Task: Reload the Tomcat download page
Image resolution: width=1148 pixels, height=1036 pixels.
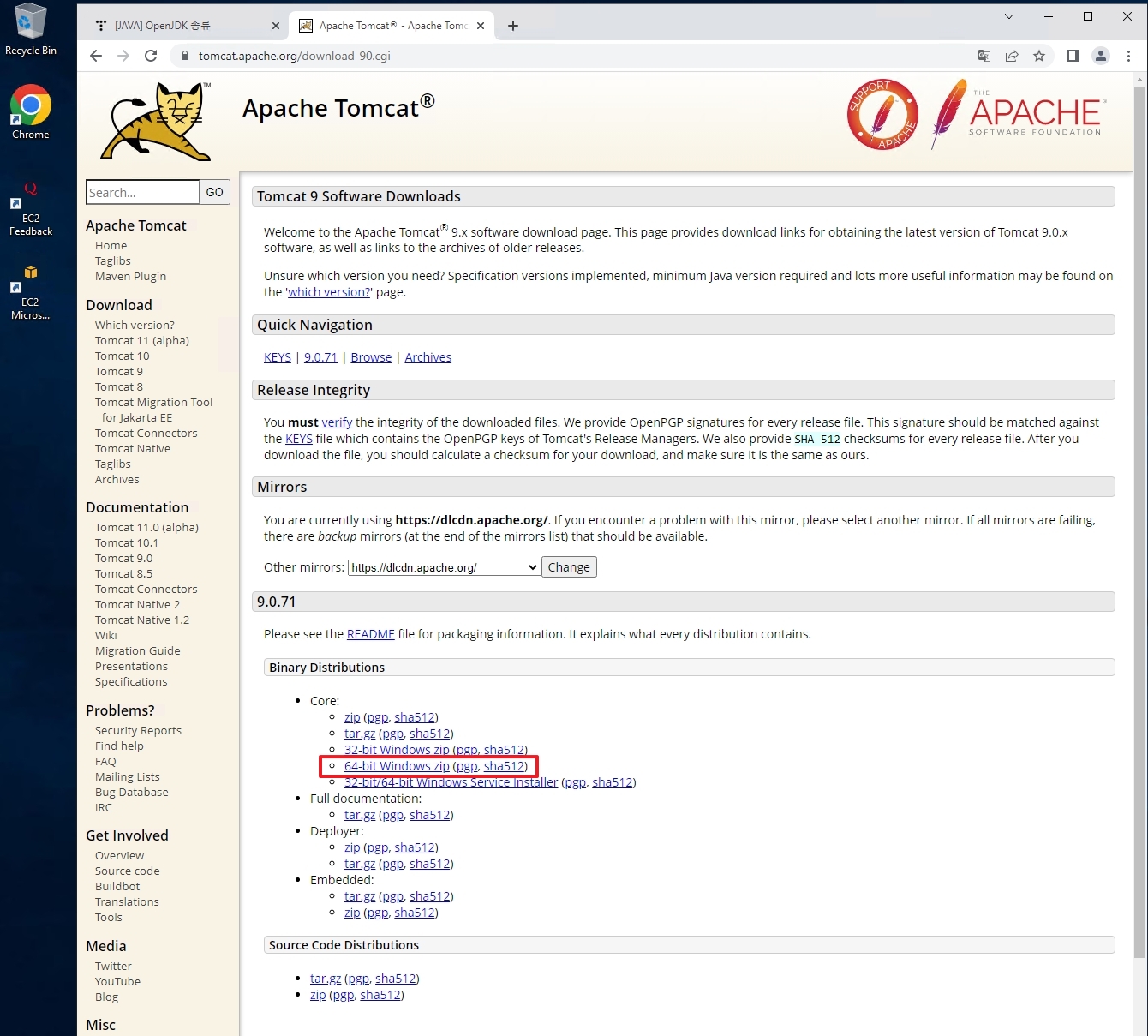Action: [151, 56]
